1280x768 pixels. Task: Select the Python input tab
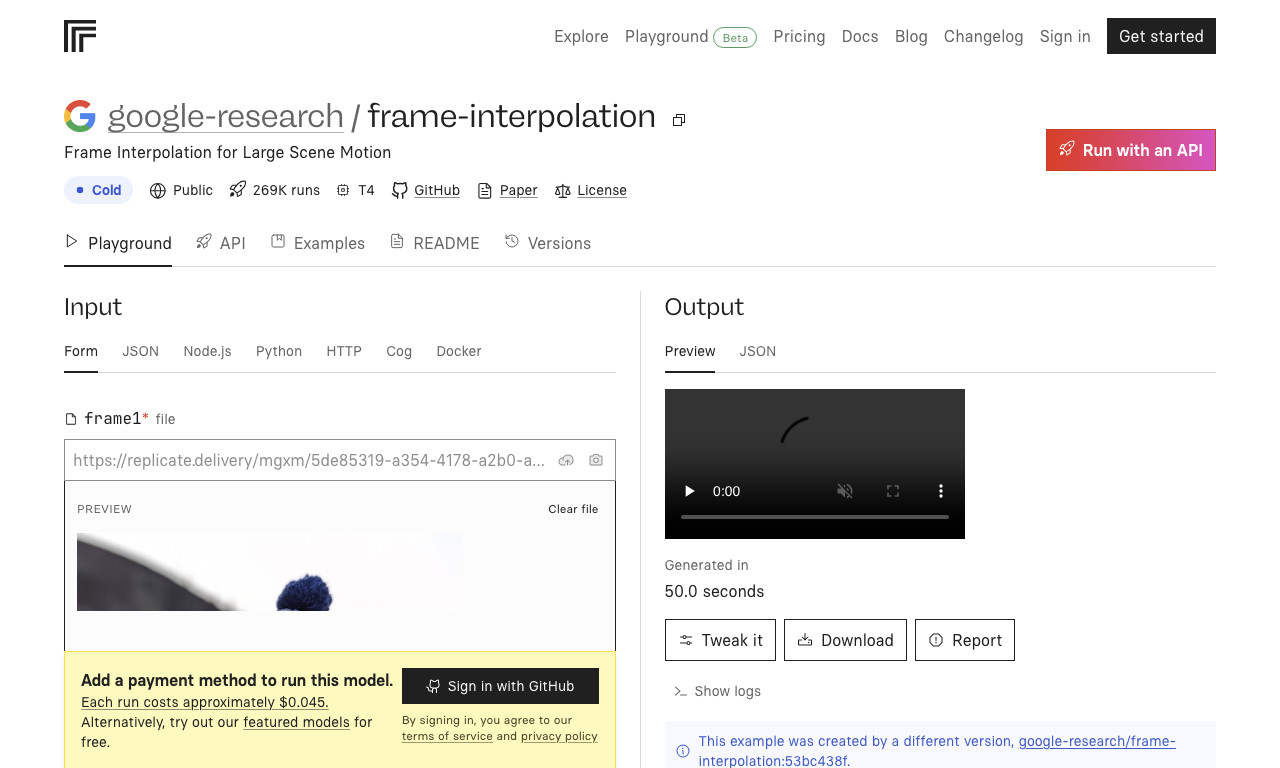point(279,351)
